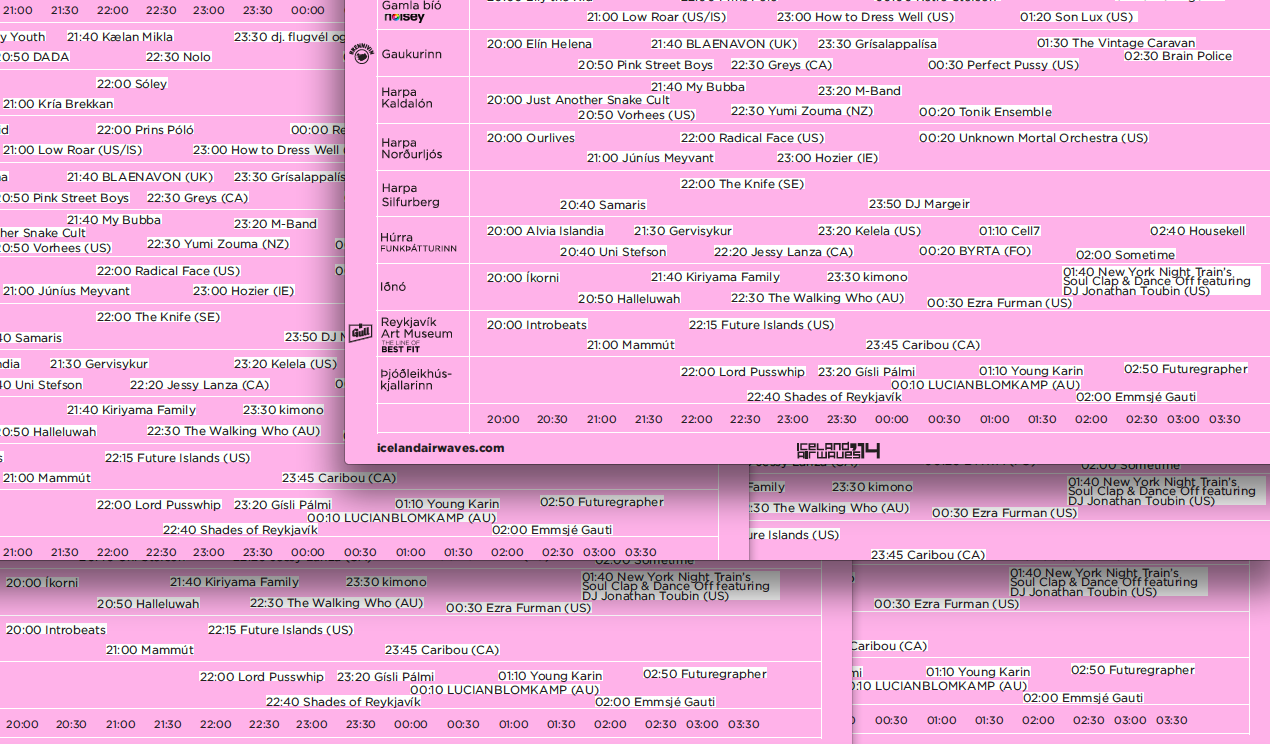Click 22:00 Sóley in left background copy
This screenshot has height=744, width=1270.
[132, 84]
